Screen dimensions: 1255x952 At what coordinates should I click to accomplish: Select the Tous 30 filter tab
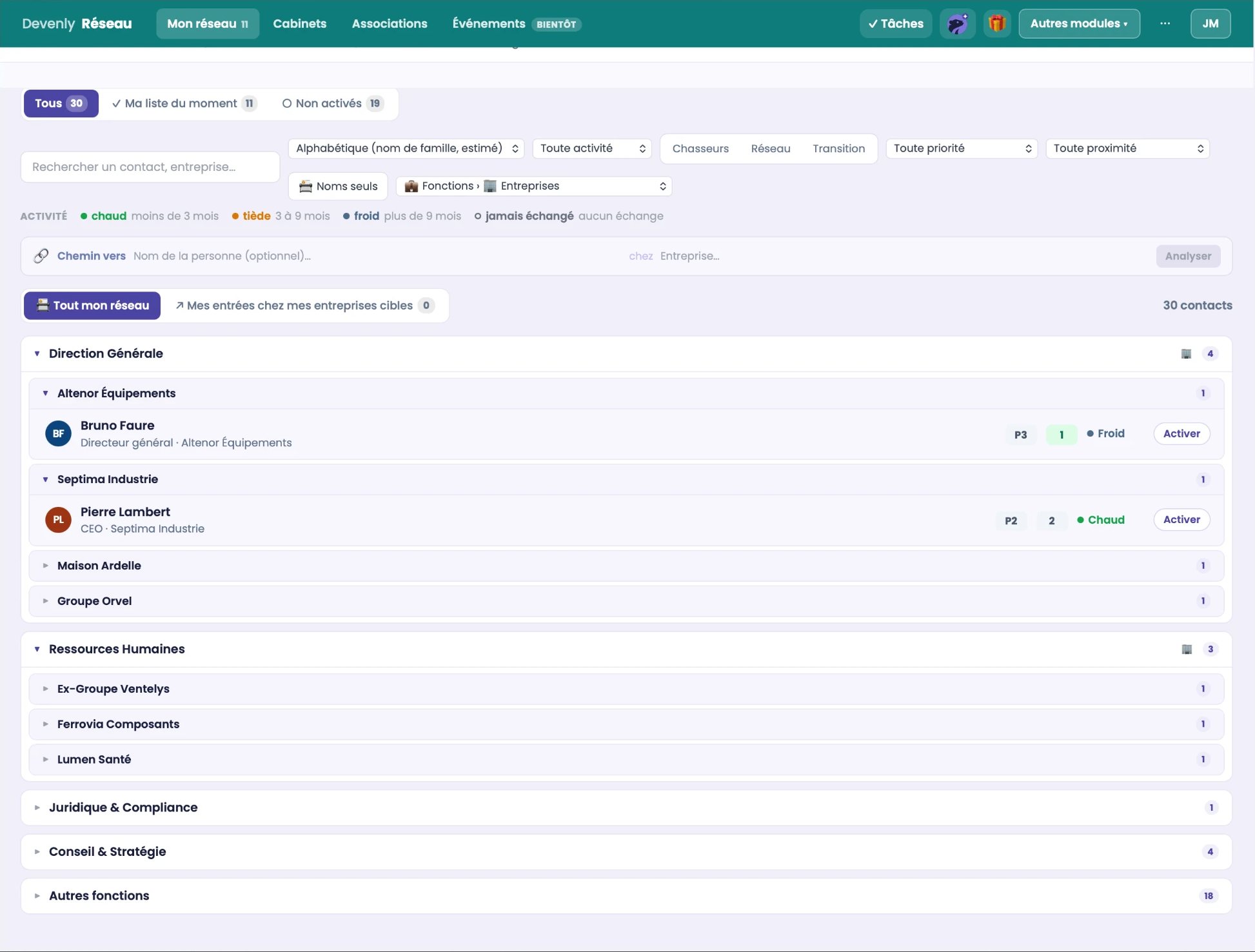[x=61, y=103]
